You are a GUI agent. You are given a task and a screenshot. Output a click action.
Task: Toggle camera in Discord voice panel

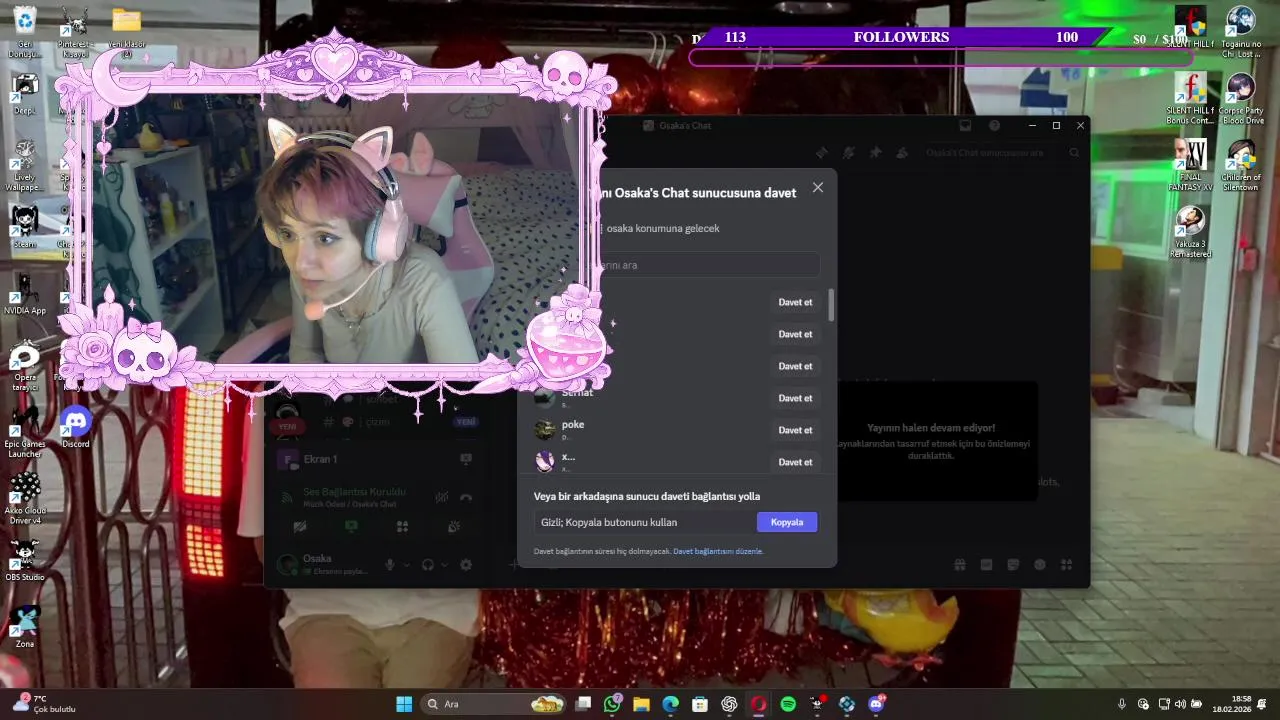(x=300, y=526)
